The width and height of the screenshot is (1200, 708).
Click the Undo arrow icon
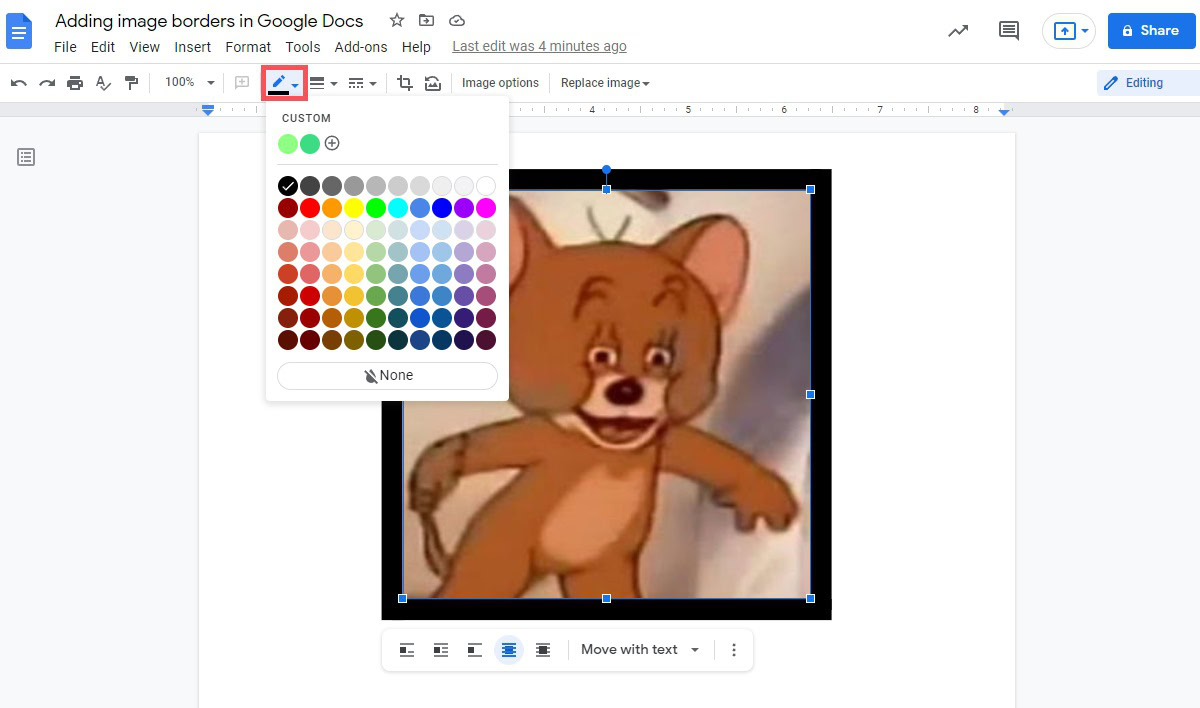[x=19, y=83]
